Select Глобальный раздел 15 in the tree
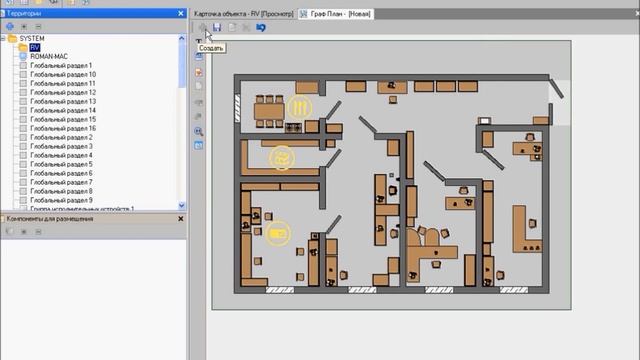 click(63, 119)
